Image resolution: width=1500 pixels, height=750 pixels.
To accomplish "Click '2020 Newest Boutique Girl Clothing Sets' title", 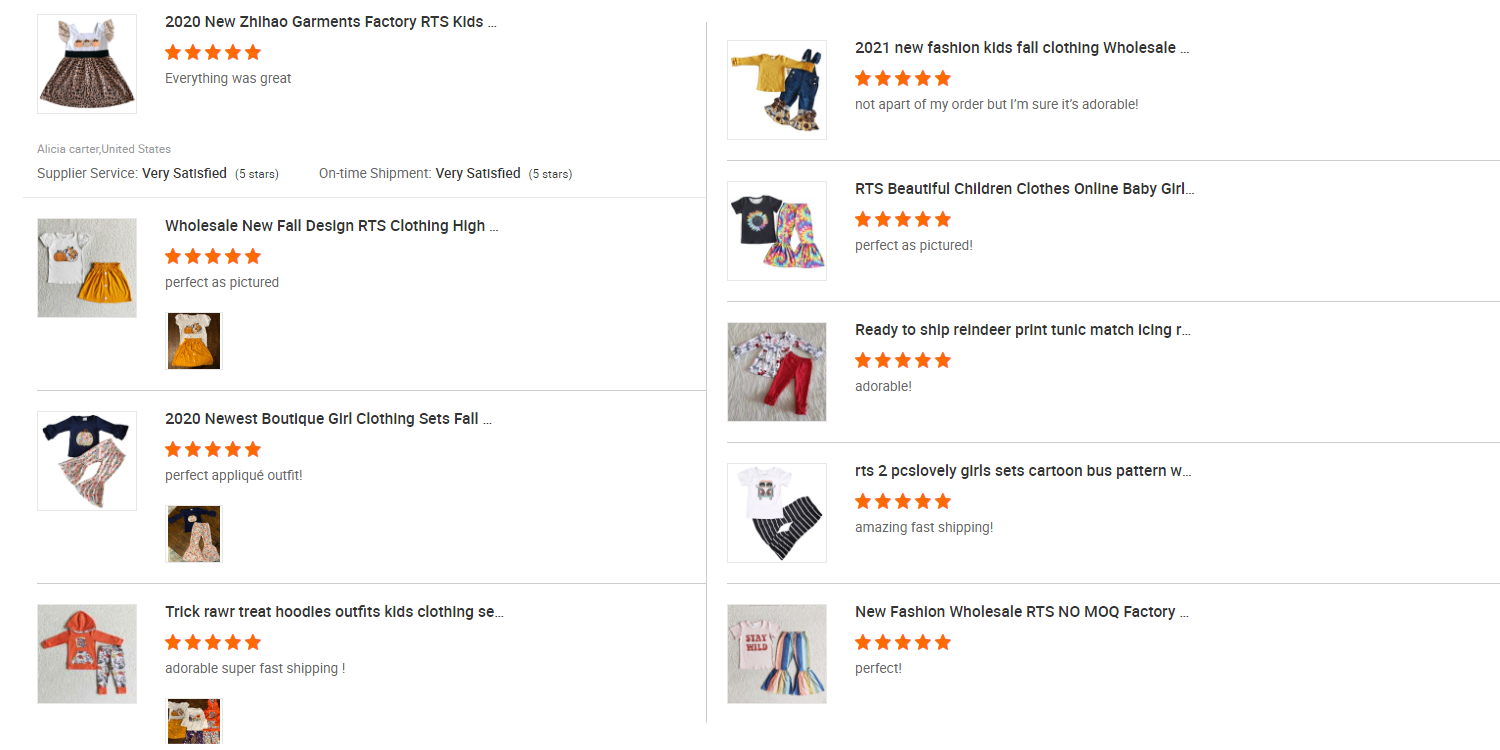I will (328, 419).
